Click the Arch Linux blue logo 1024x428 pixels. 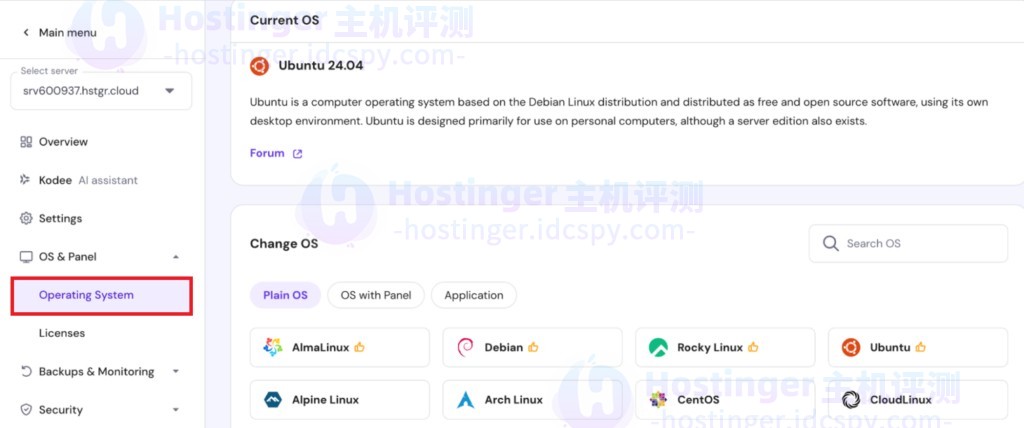(x=466, y=399)
